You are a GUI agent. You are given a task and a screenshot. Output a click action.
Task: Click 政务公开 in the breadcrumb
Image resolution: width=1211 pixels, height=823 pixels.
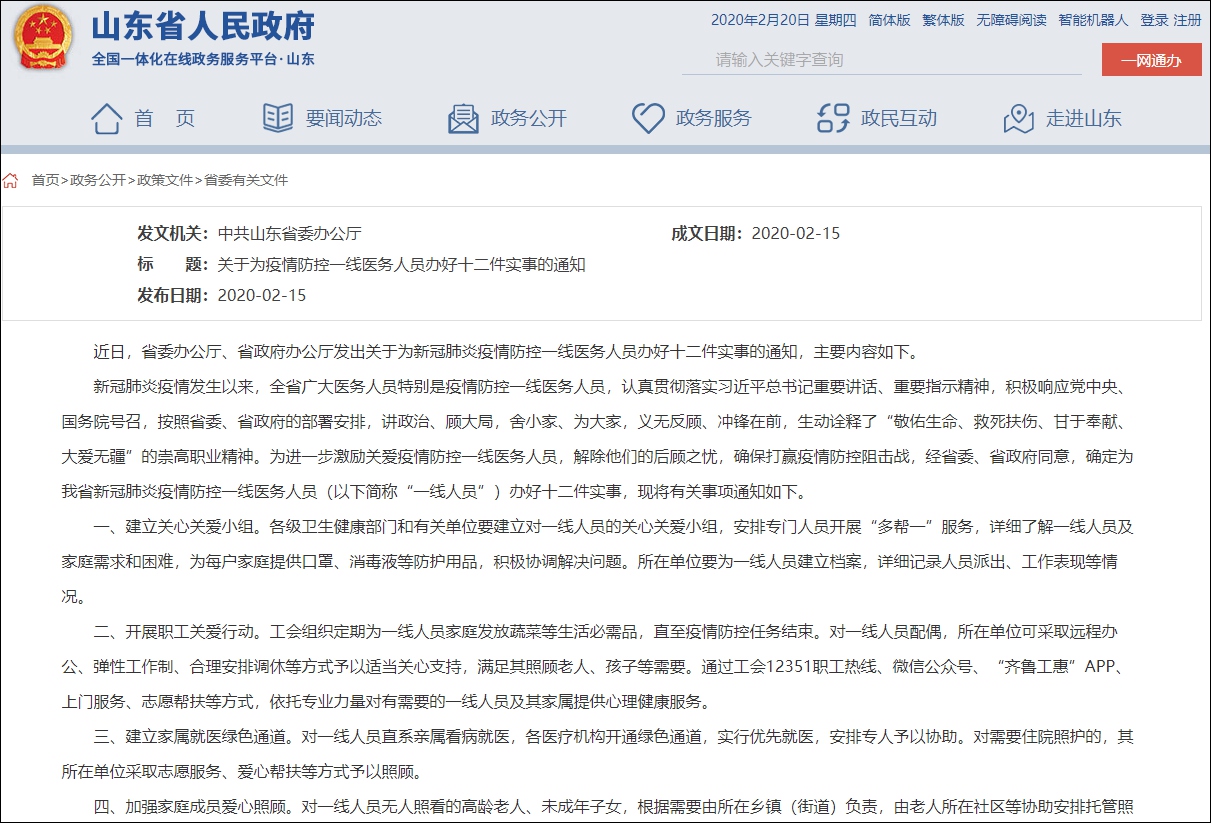pyautogui.click(x=98, y=180)
